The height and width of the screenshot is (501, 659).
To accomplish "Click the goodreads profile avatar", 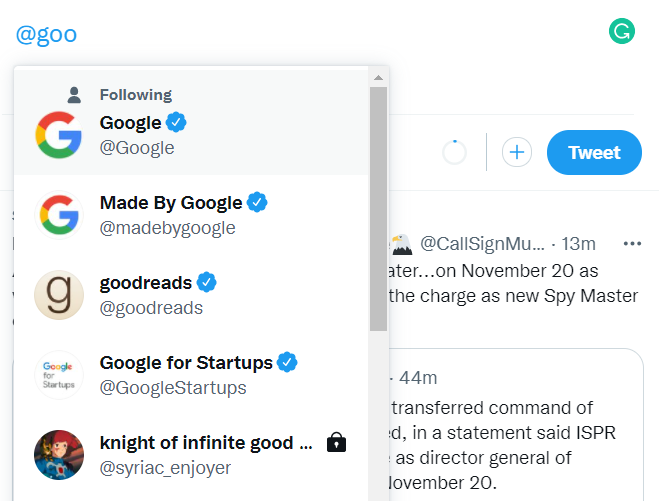I will pos(59,295).
